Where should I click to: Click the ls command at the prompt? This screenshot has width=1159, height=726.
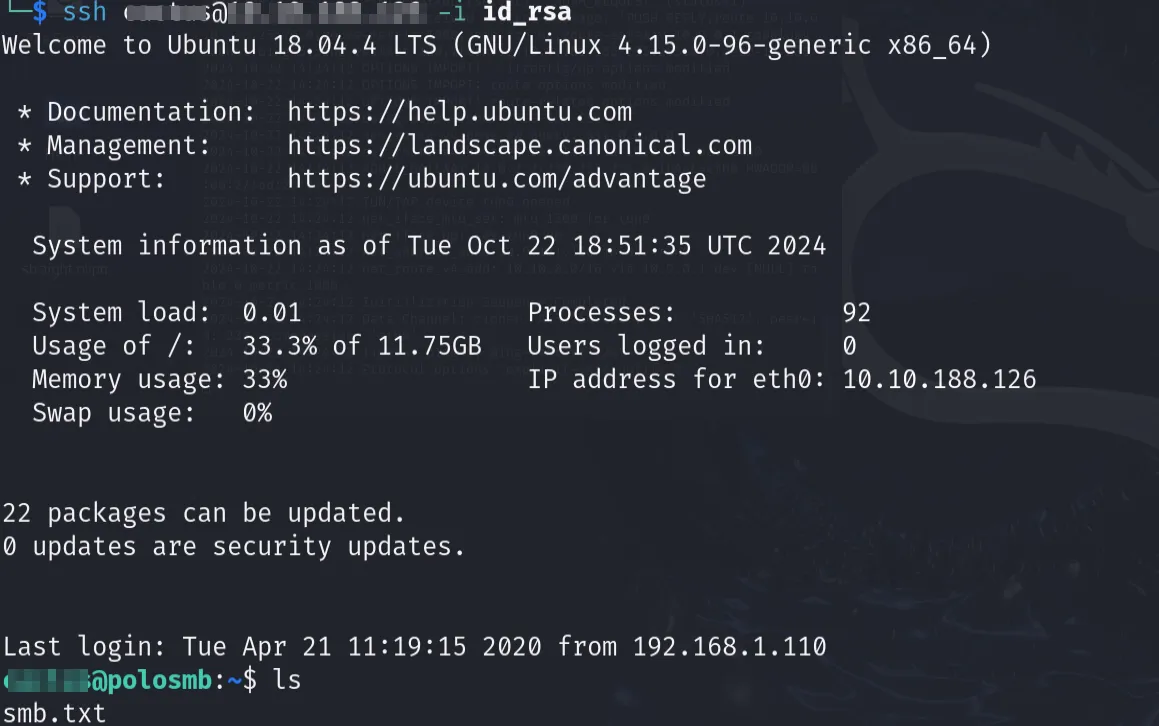(x=286, y=681)
